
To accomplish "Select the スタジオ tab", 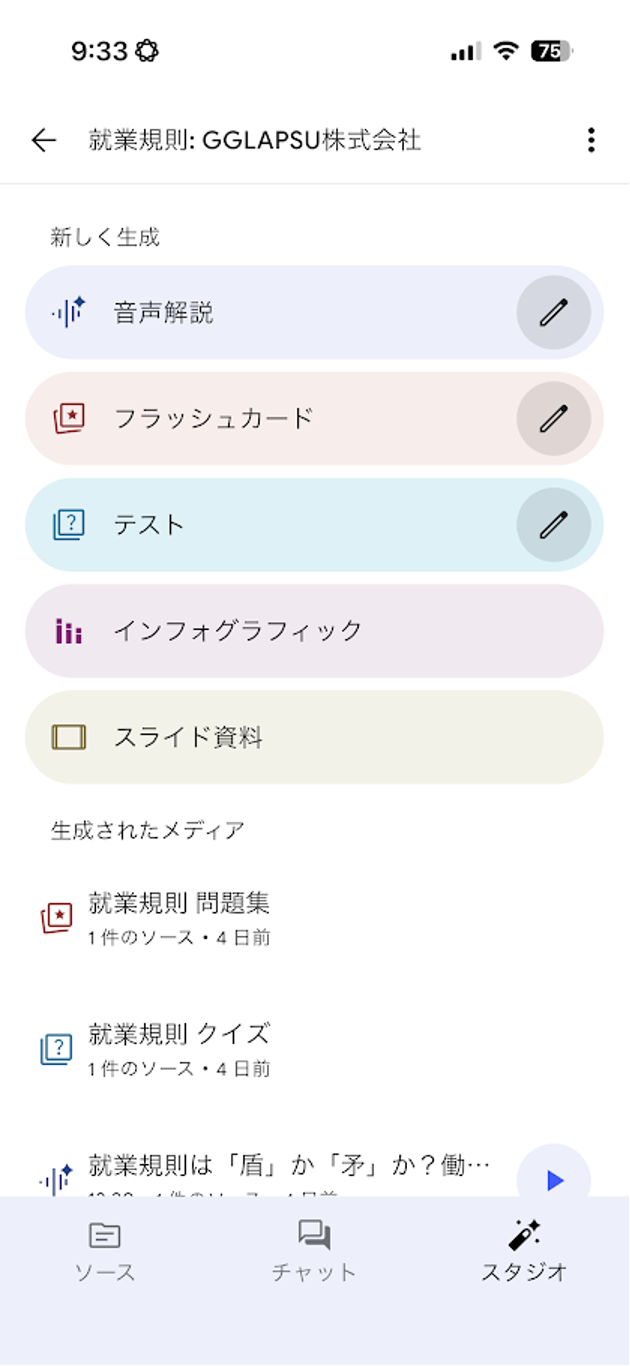I will click(524, 1251).
